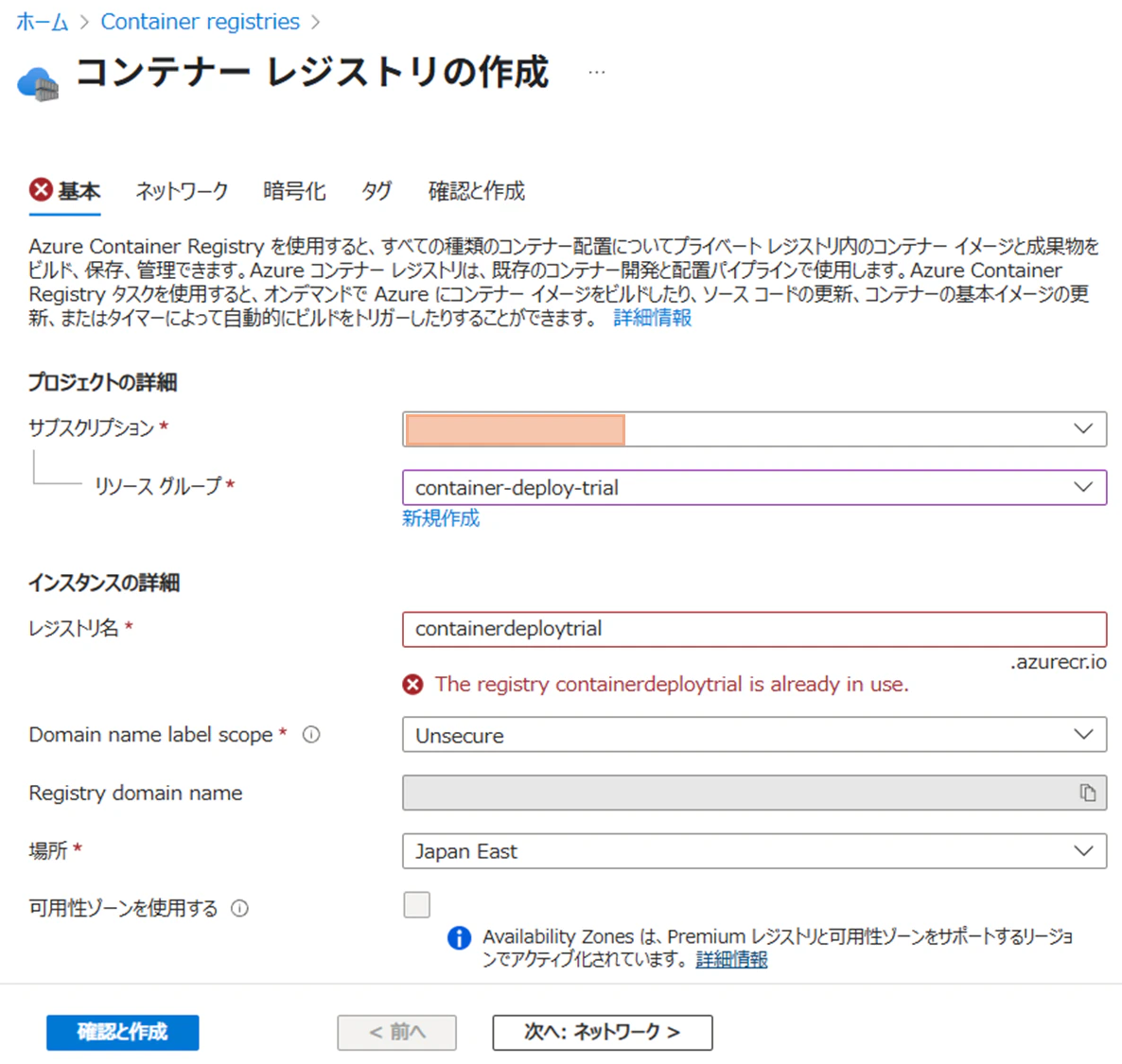Enable the 可用性ゾーンを使用する checkbox
1122x1064 pixels.
point(417,904)
